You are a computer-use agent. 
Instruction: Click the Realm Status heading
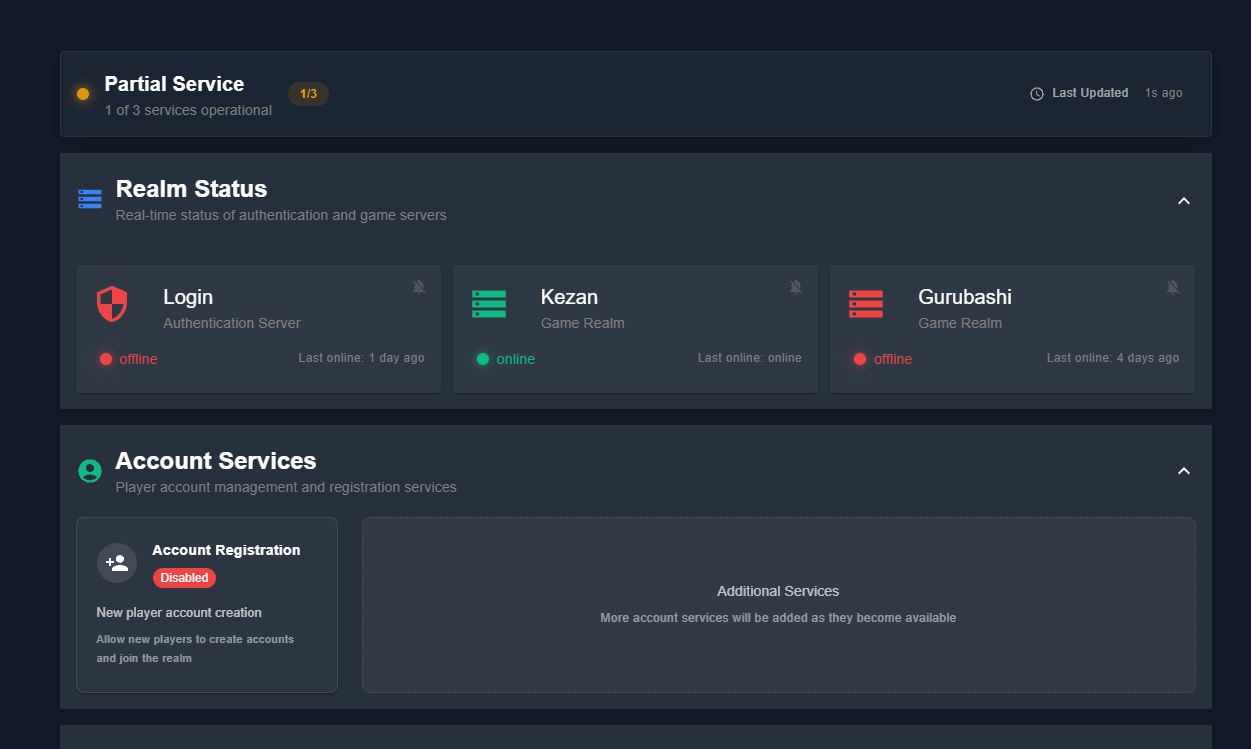click(x=191, y=189)
